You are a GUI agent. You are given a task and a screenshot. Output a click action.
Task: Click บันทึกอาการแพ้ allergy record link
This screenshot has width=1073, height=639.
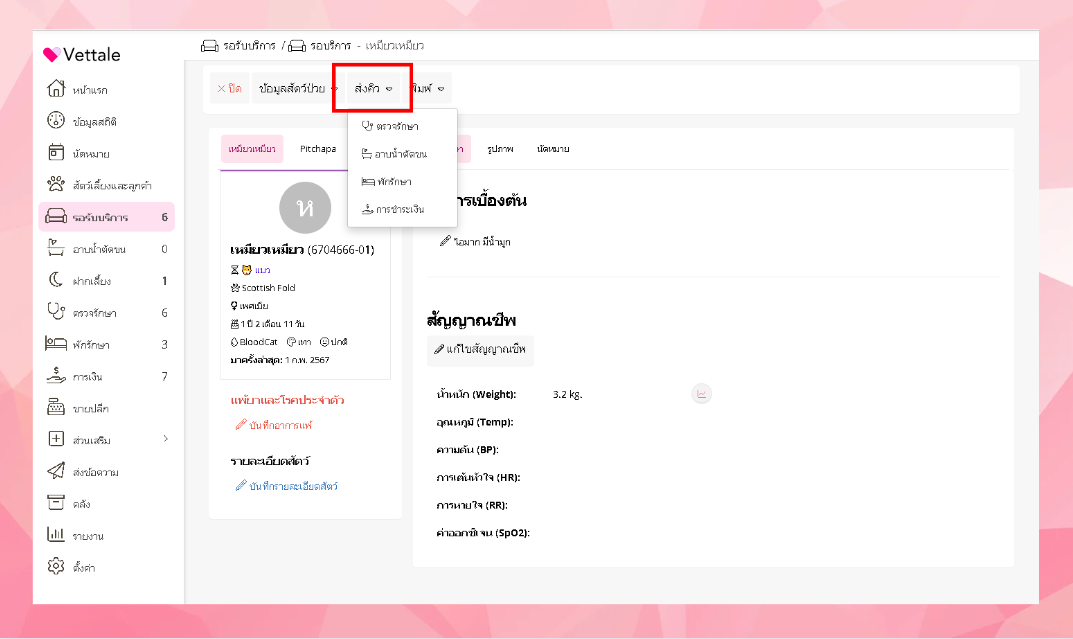pyautogui.click(x=274, y=426)
